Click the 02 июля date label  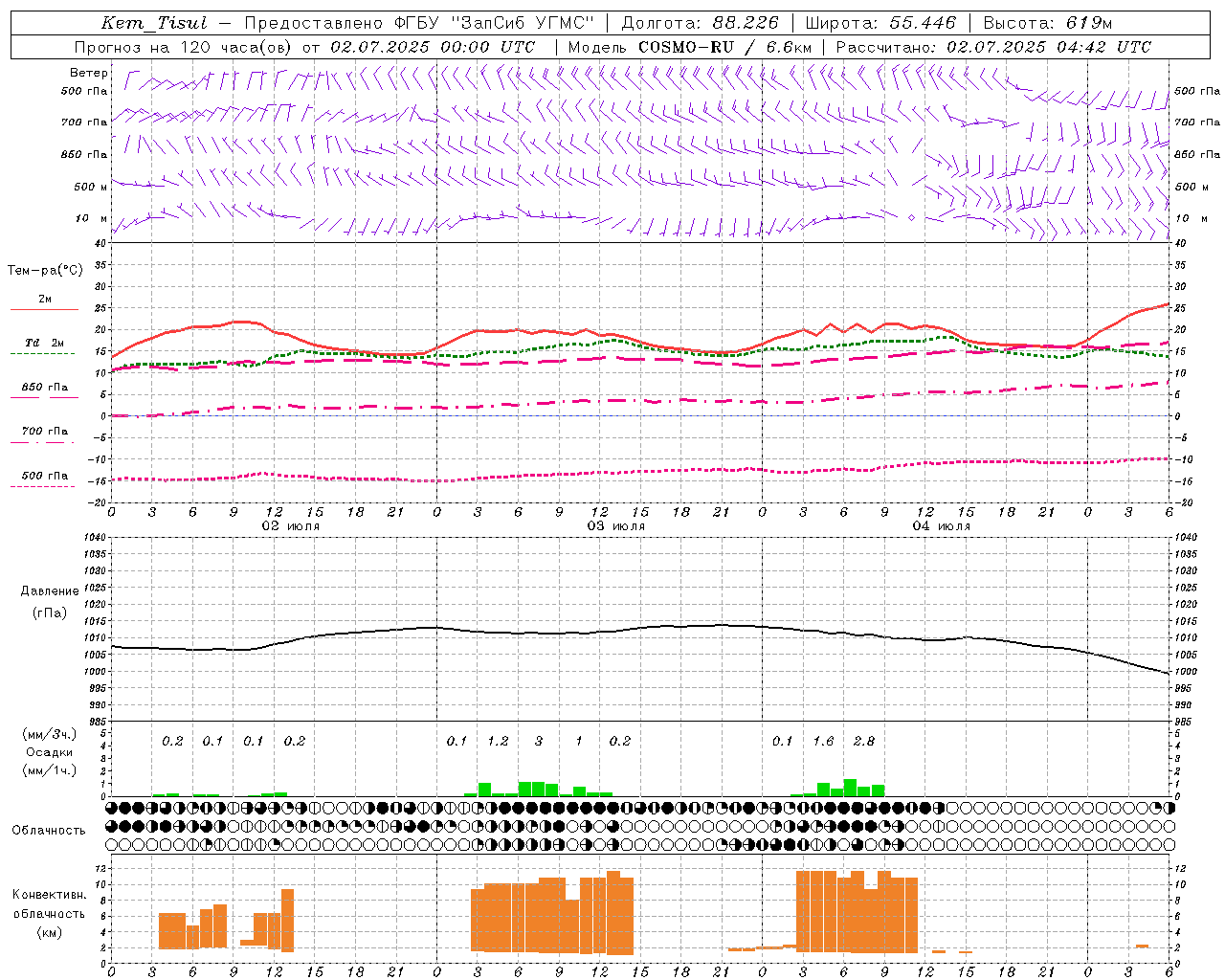(x=291, y=525)
